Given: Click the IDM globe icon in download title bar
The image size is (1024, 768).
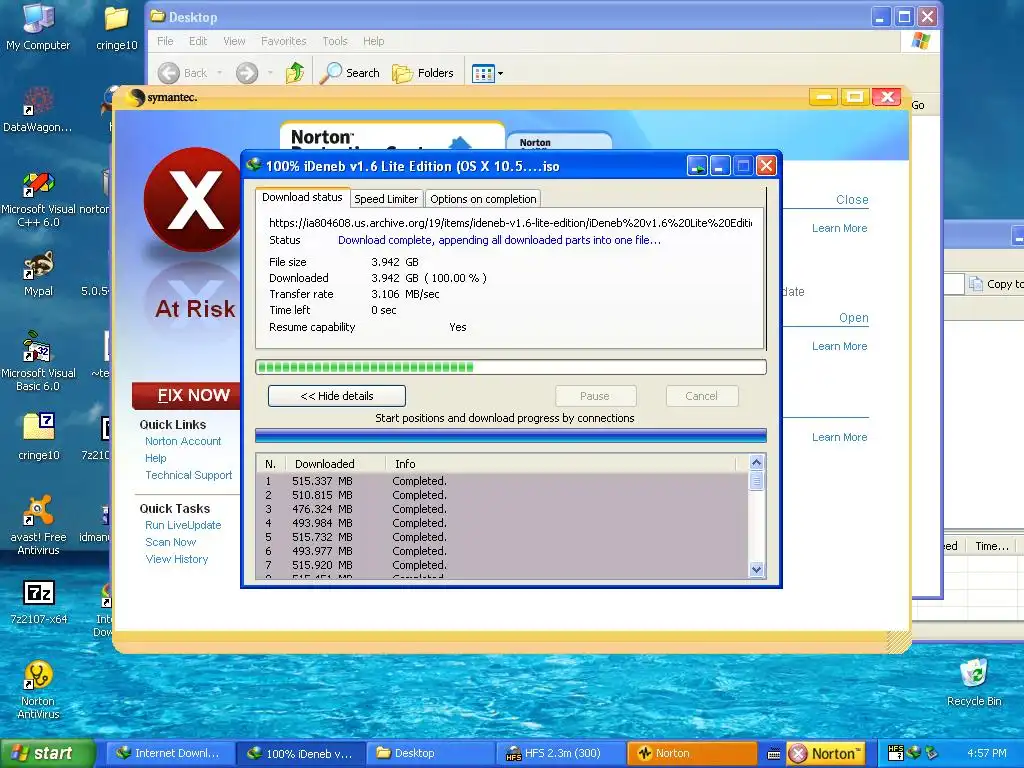Looking at the screenshot, I should click(x=254, y=165).
